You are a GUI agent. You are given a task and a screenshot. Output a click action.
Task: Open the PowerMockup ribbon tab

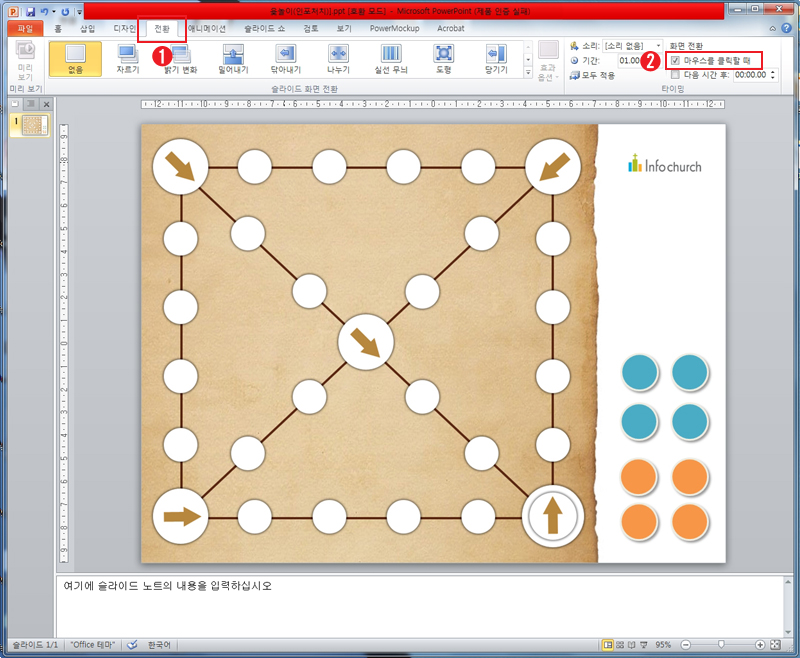(x=394, y=29)
